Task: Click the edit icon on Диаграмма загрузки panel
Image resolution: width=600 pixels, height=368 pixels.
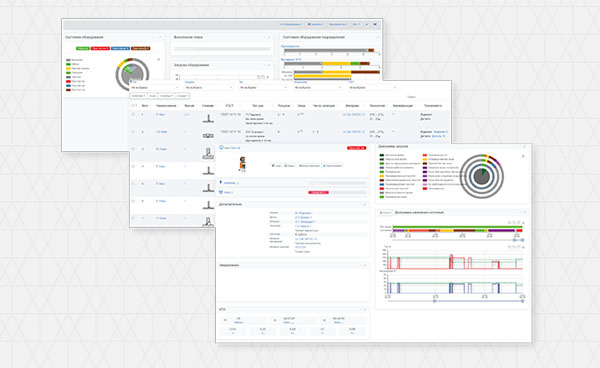Action: pos(524,147)
